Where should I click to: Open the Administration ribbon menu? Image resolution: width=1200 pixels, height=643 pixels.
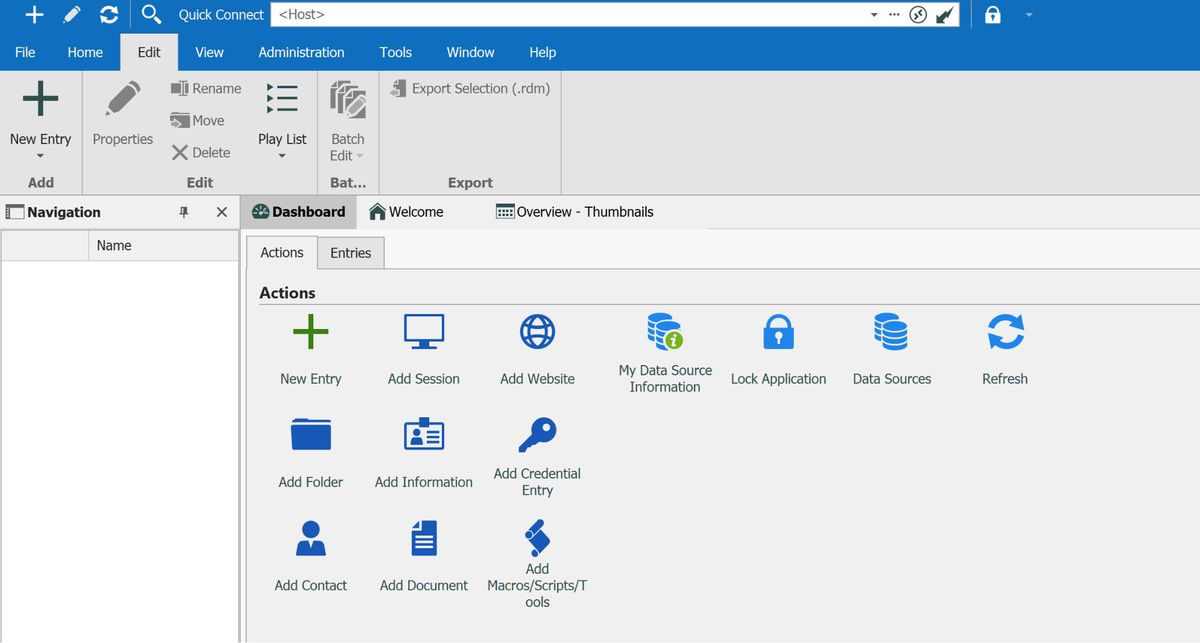point(301,52)
